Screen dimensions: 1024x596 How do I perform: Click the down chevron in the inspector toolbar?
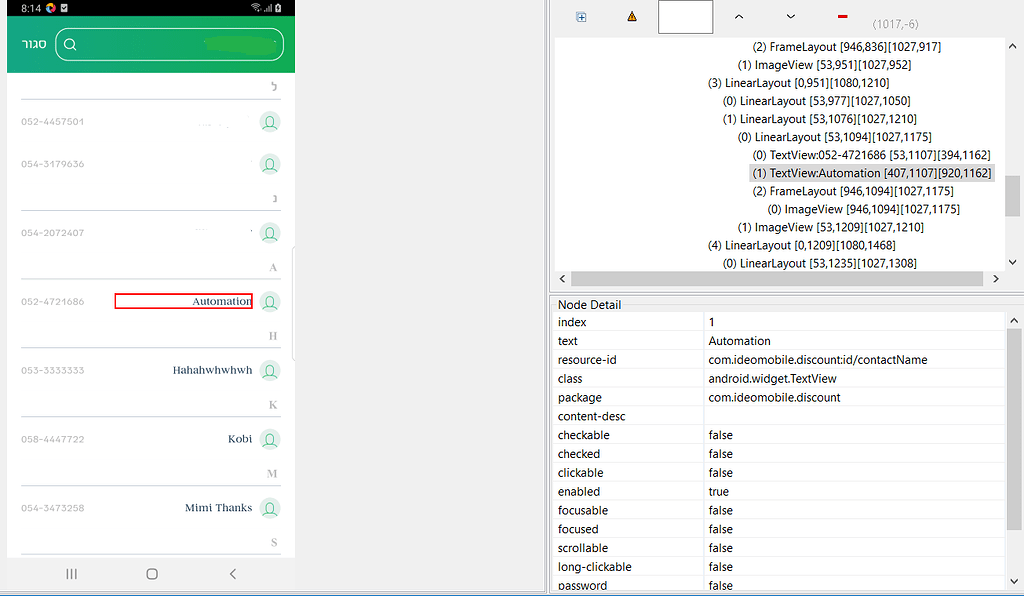[x=790, y=17]
